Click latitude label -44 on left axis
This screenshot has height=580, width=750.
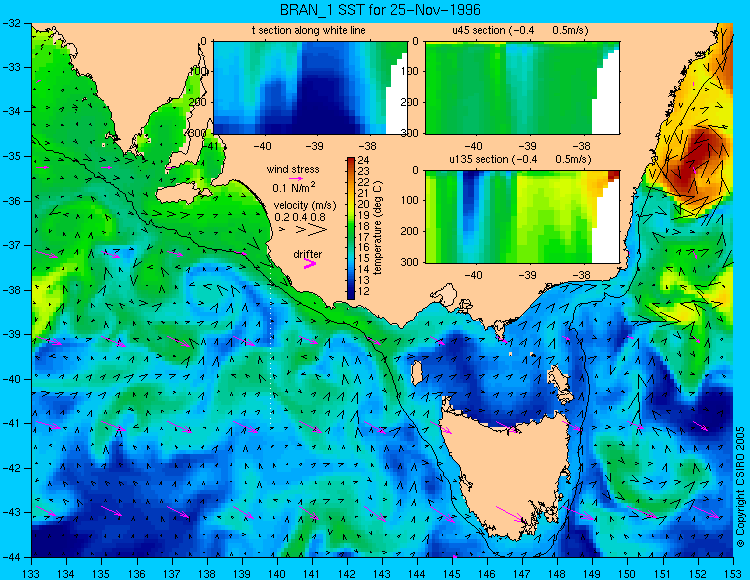(x=12, y=557)
